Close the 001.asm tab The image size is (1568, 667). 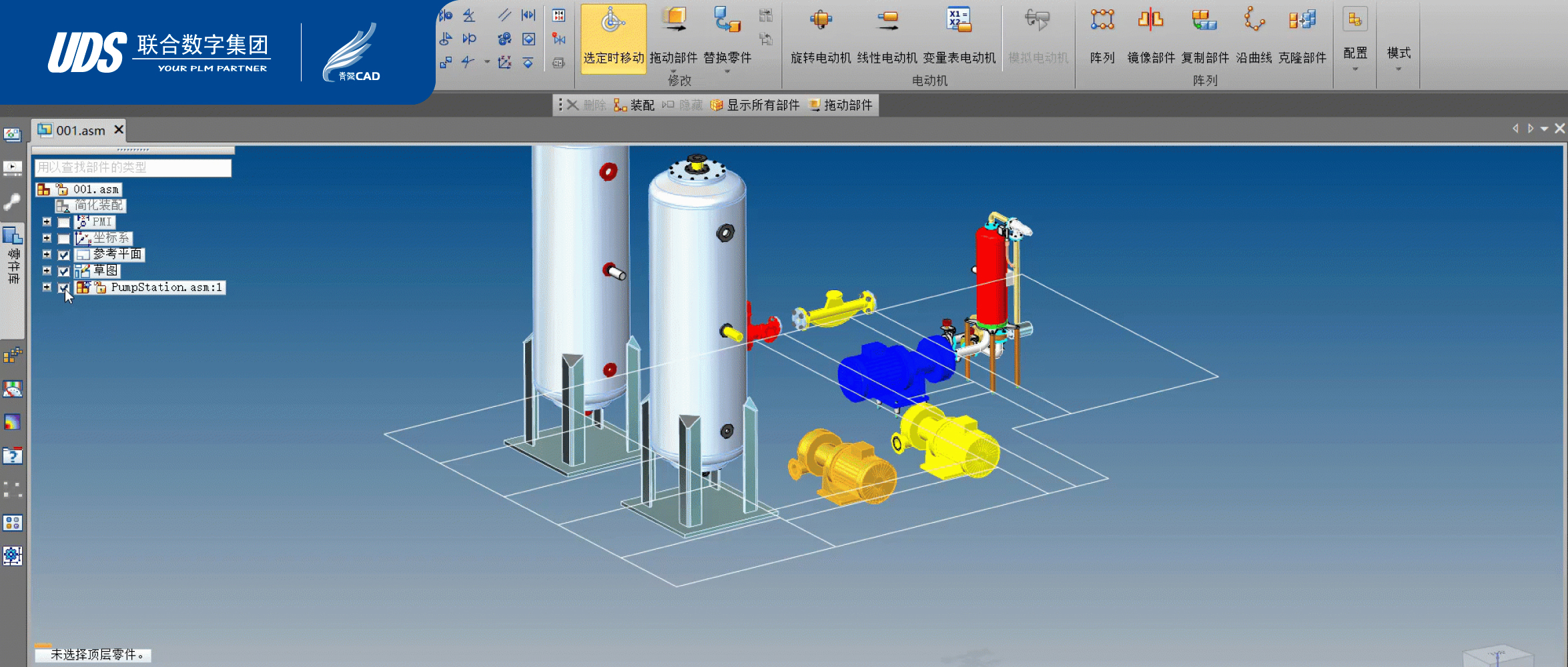coord(119,129)
